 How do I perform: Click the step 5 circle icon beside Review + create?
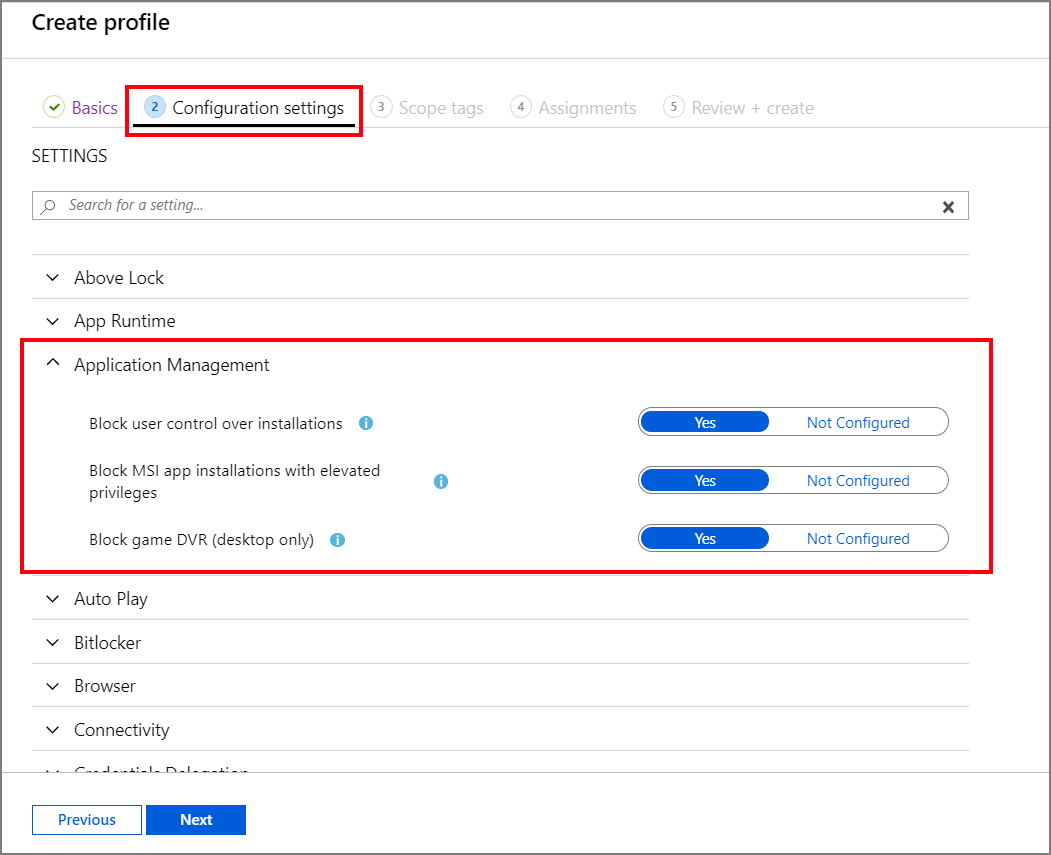tap(671, 106)
